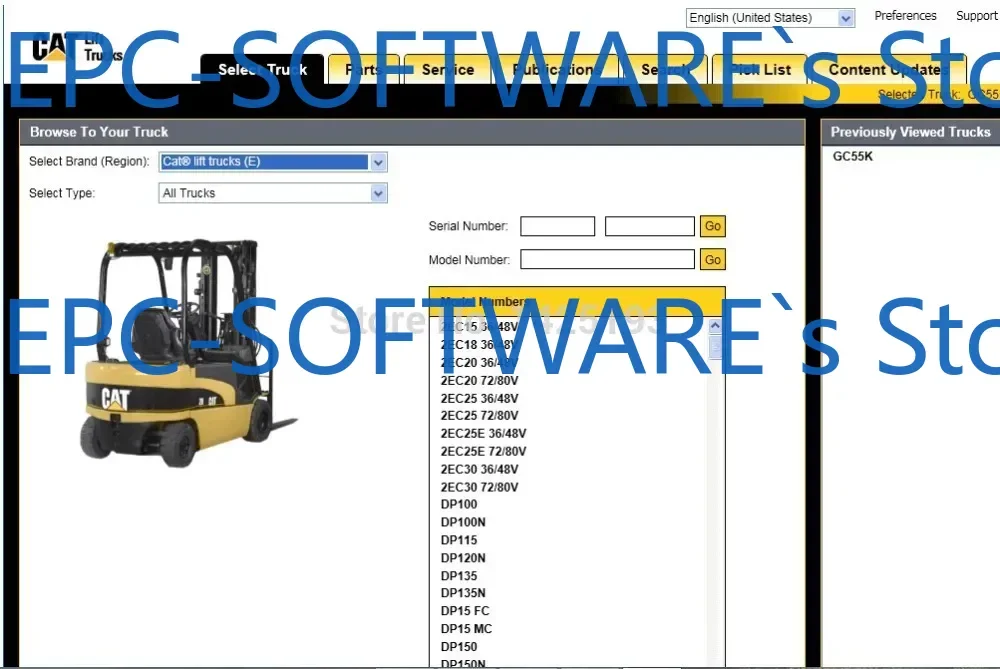Screen dimensions: 1000x669
Task: Select model 2EC30 36/48V
Action: pyautogui.click(x=479, y=469)
